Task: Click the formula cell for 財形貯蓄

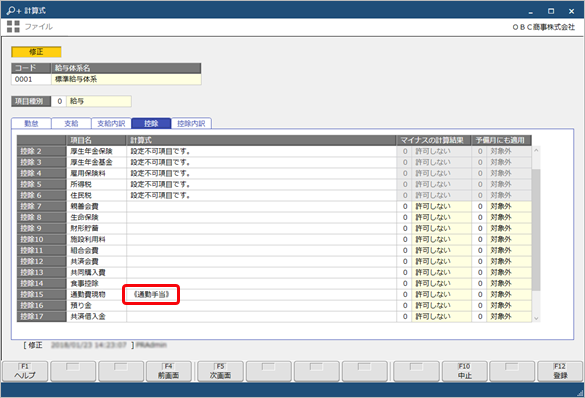Action: (261, 228)
